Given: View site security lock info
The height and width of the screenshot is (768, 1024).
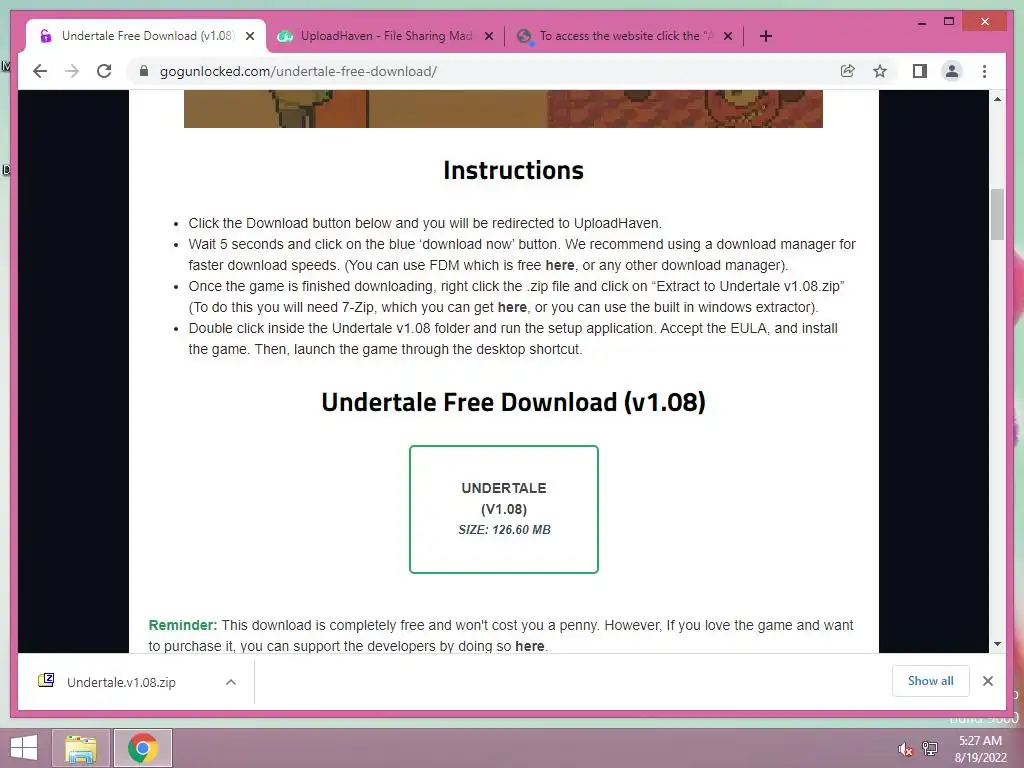Looking at the screenshot, I should click(x=144, y=71).
